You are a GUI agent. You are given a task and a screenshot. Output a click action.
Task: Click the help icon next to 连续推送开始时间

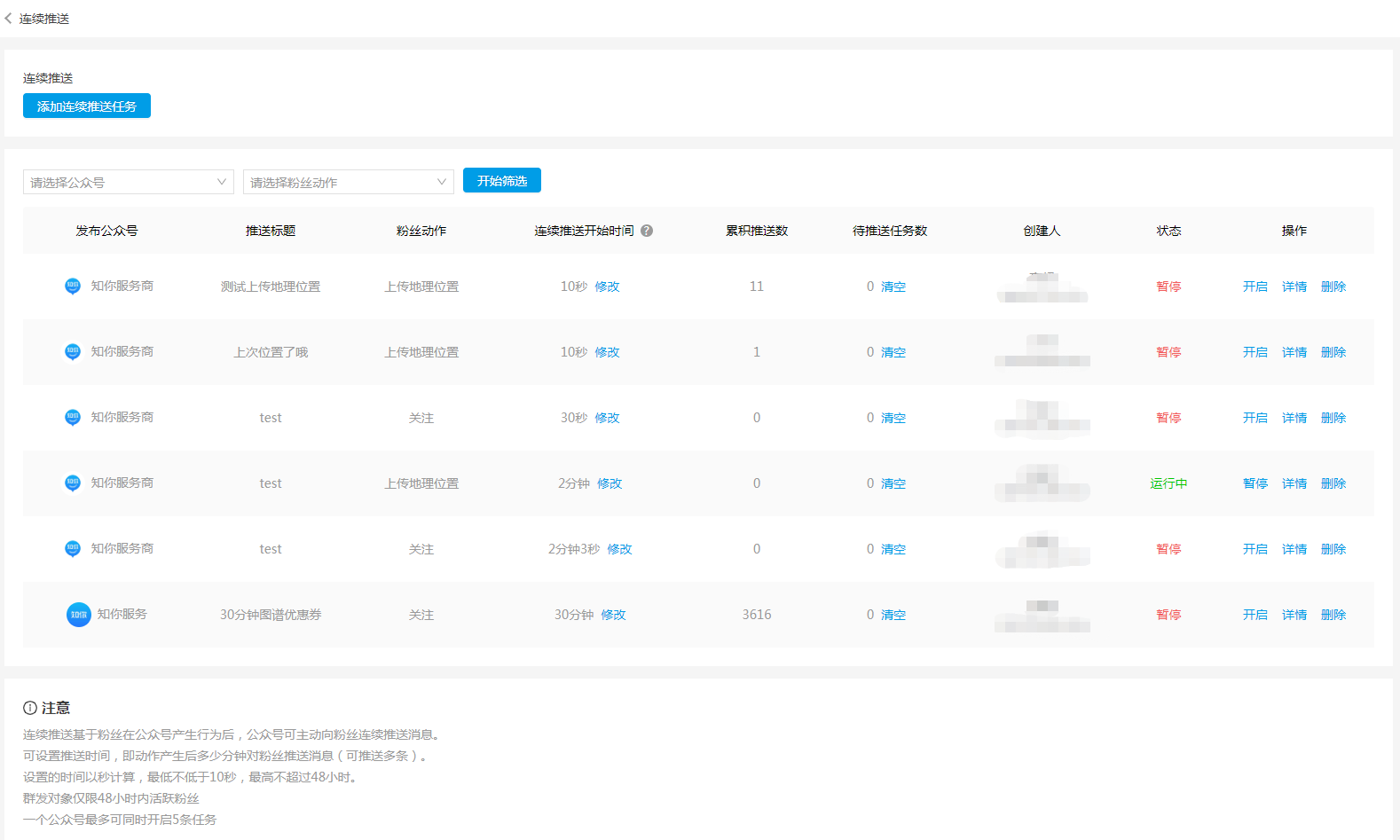(x=647, y=231)
